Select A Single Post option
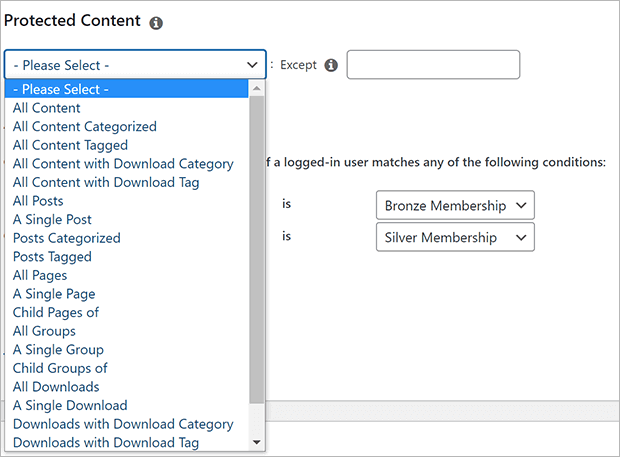Image resolution: width=620 pixels, height=457 pixels. point(127,219)
